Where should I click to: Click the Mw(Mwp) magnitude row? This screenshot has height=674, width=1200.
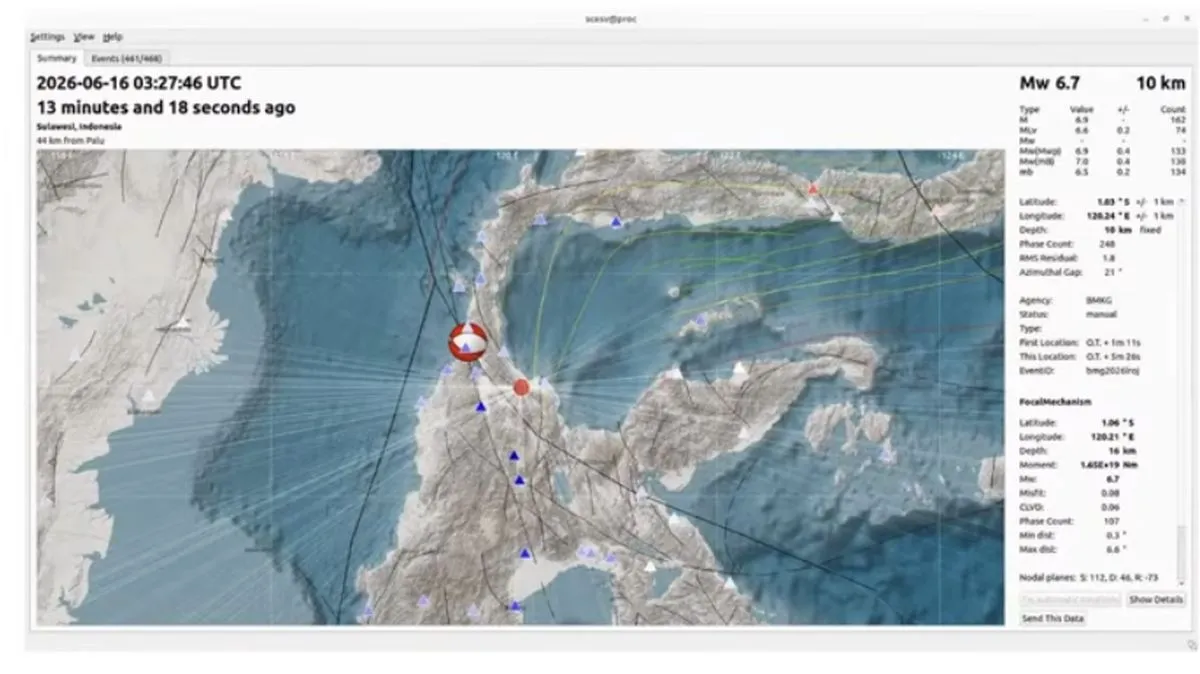[x=1102, y=151]
